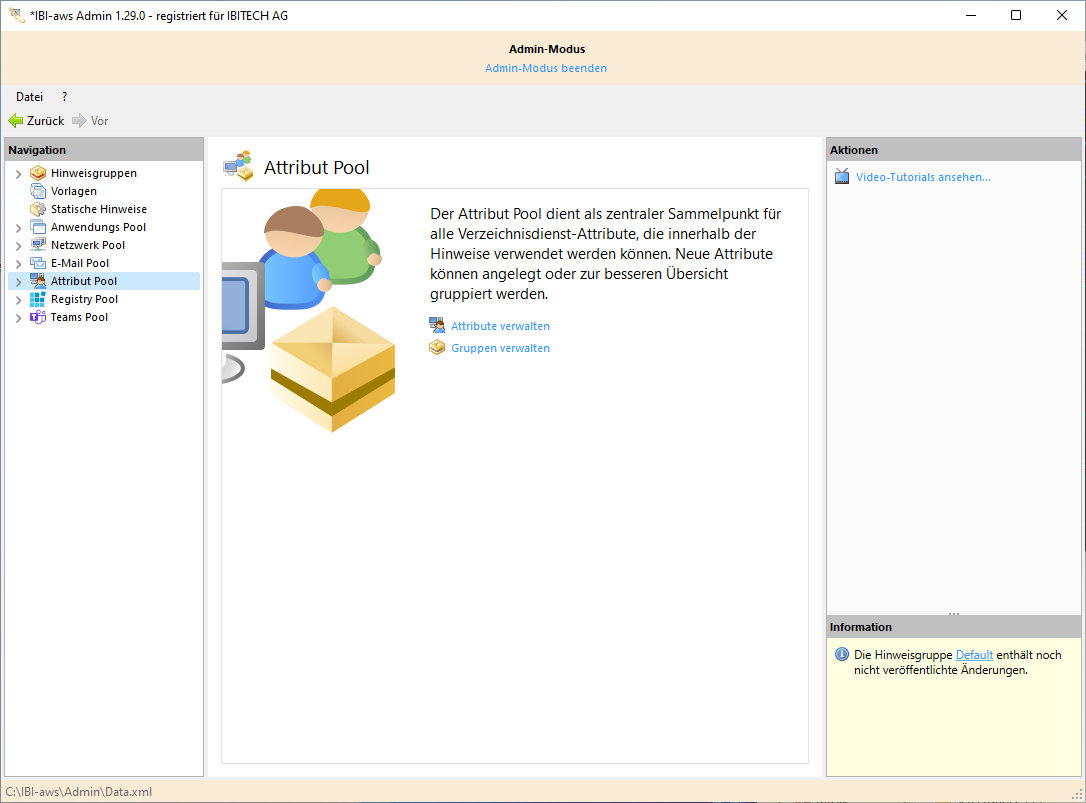
Task: Click the Anwendungs Pool window icon
Action: 38,227
